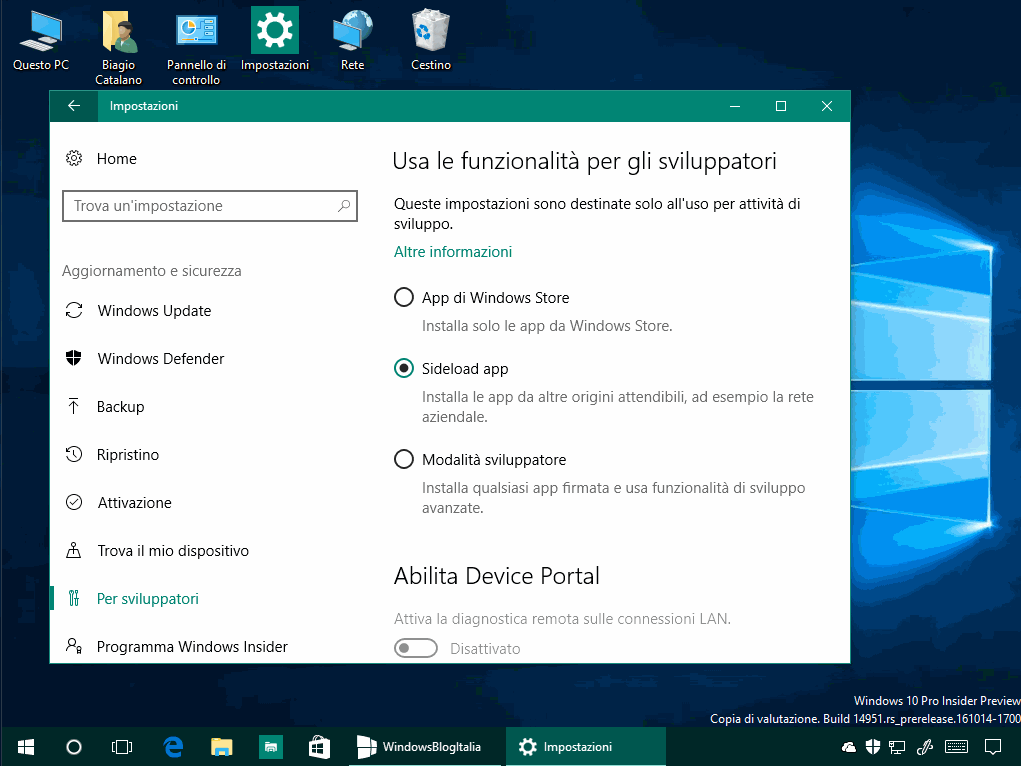
Task: Click the Home gear icon in sidebar
Action: (x=74, y=158)
